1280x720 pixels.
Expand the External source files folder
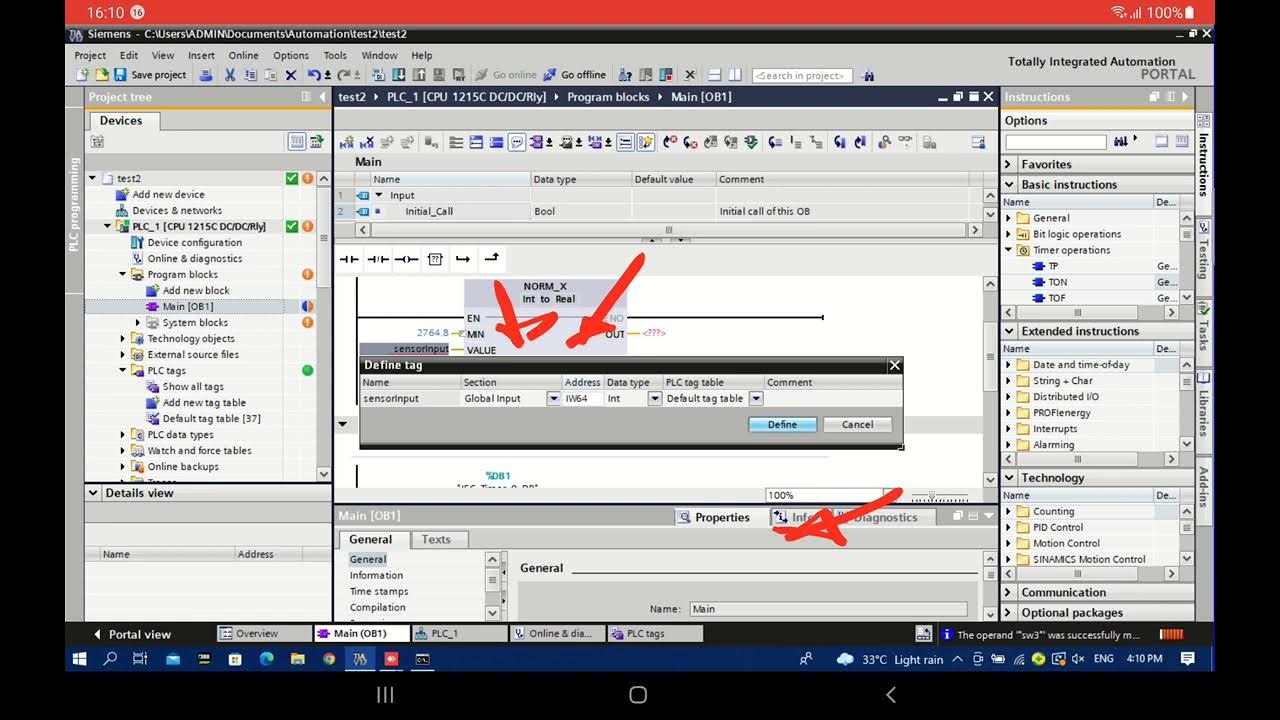(x=123, y=354)
